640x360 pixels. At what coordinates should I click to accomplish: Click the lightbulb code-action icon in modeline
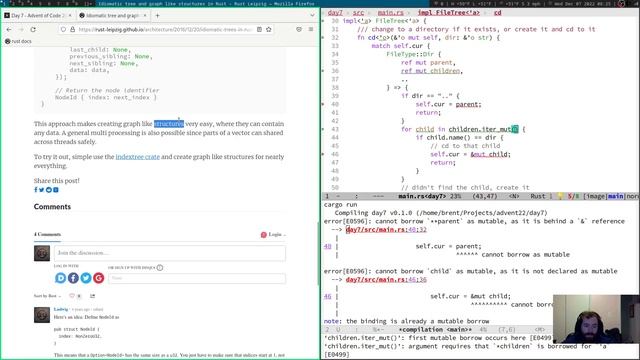click(x=560, y=196)
